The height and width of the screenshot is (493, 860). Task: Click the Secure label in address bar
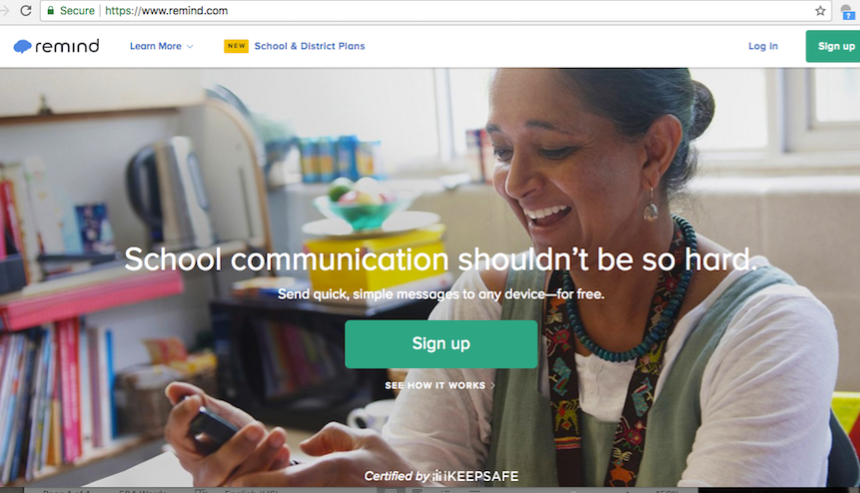[77, 10]
